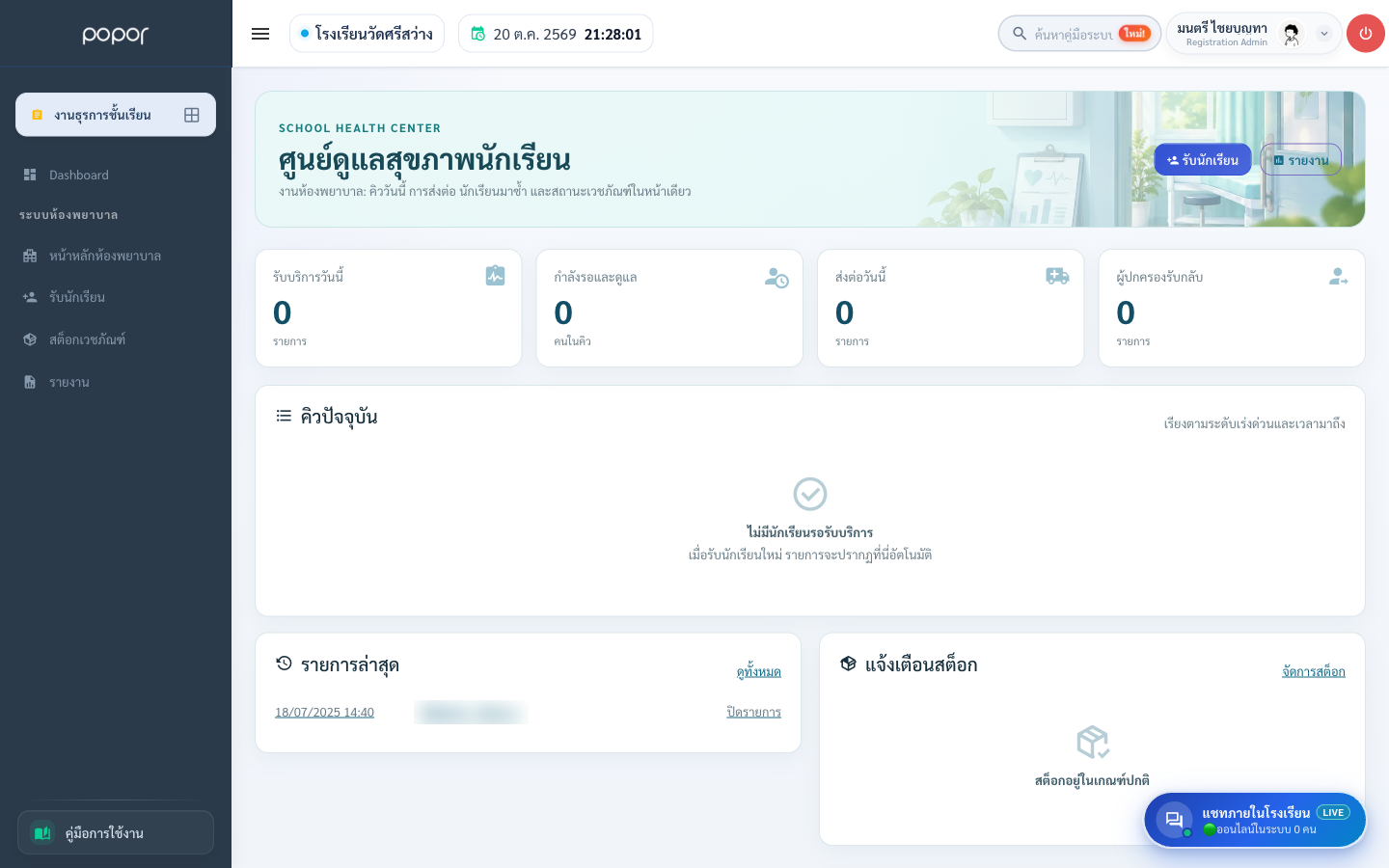The image size is (1389, 868).
Task: Open คู่มือการใช้งาน user manual button
Action: (x=116, y=832)
